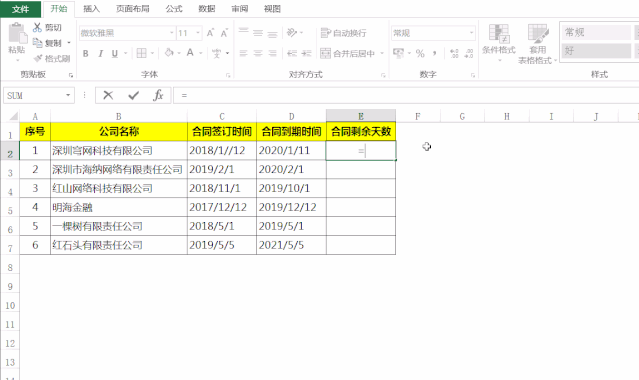Decrease decimal places

[469, 53]
